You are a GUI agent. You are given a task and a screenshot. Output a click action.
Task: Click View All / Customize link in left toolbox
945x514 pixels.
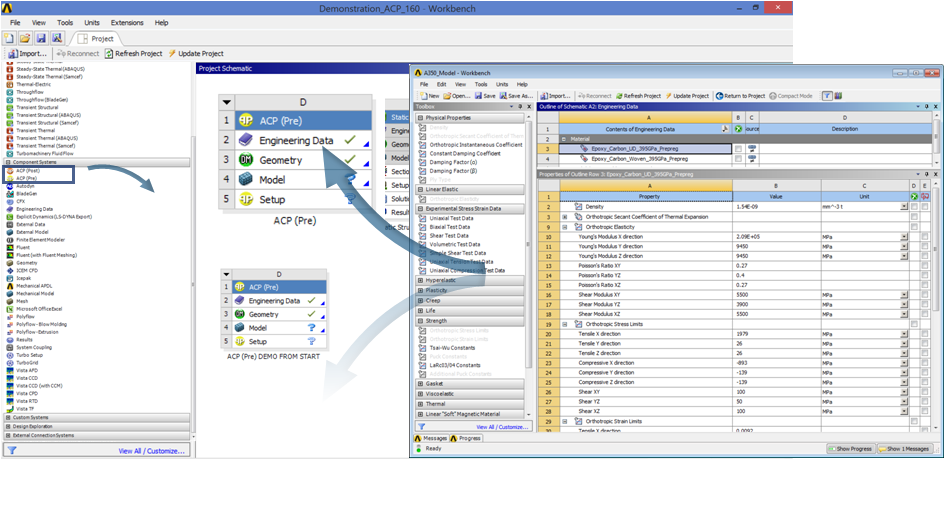151,451
